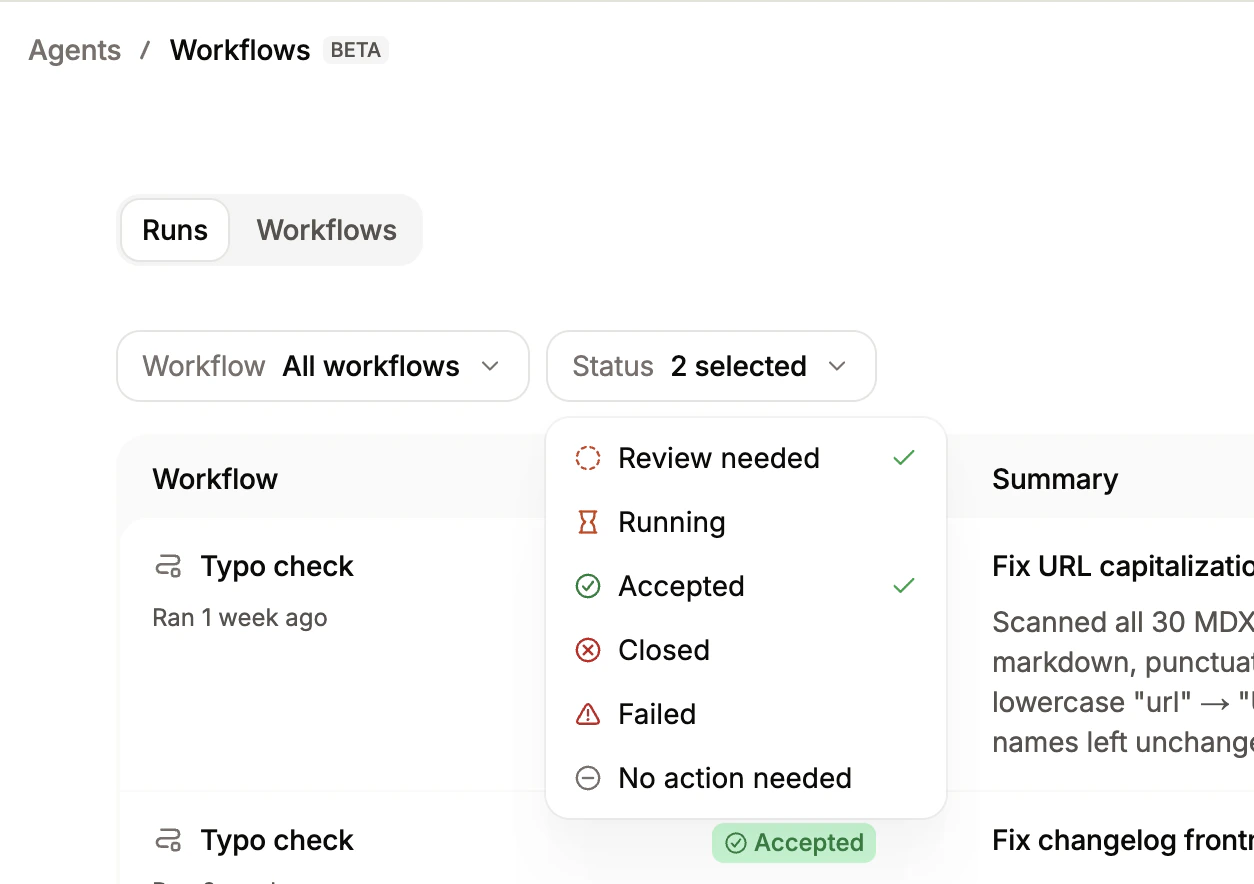The height and width of the screenshot is (884, 1254).
Task: Click the Failed warning triangle icon
Action: click(x=588, y=714)
